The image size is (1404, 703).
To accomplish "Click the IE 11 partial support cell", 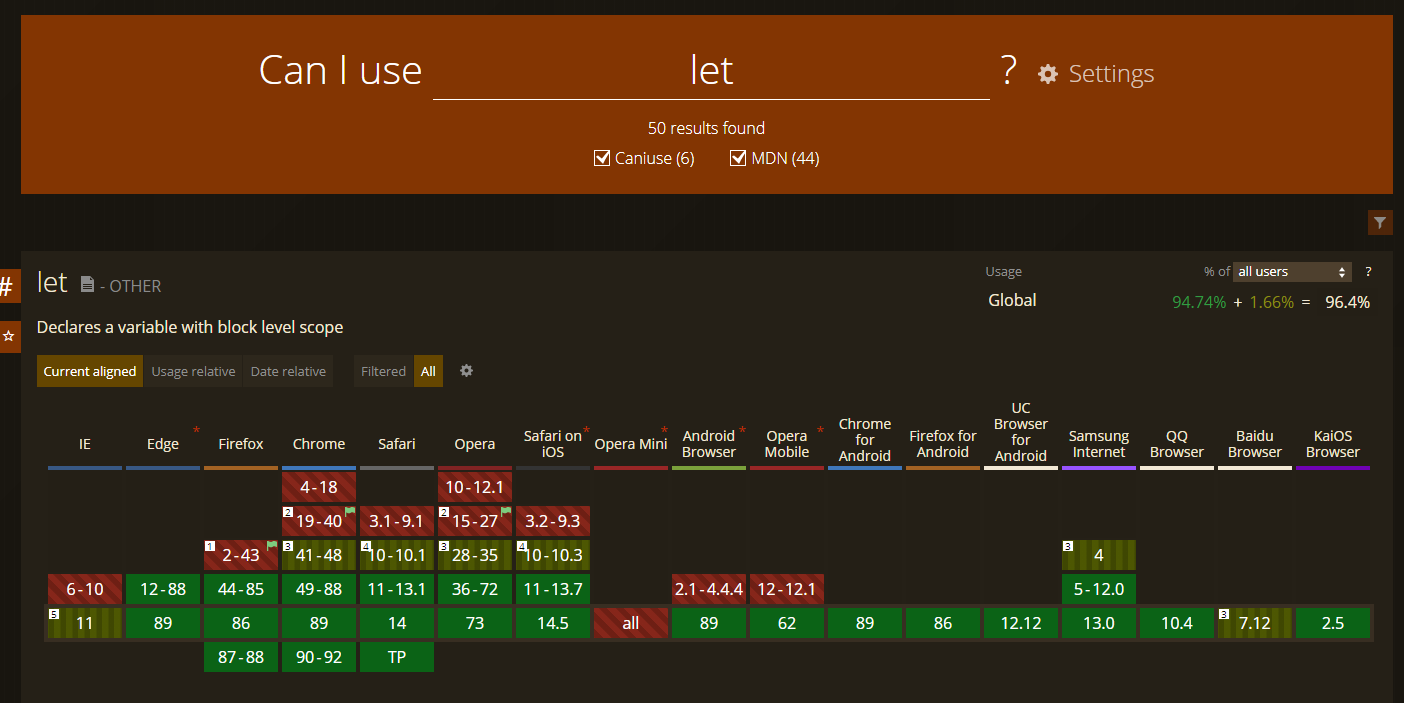I will (85, 623).
